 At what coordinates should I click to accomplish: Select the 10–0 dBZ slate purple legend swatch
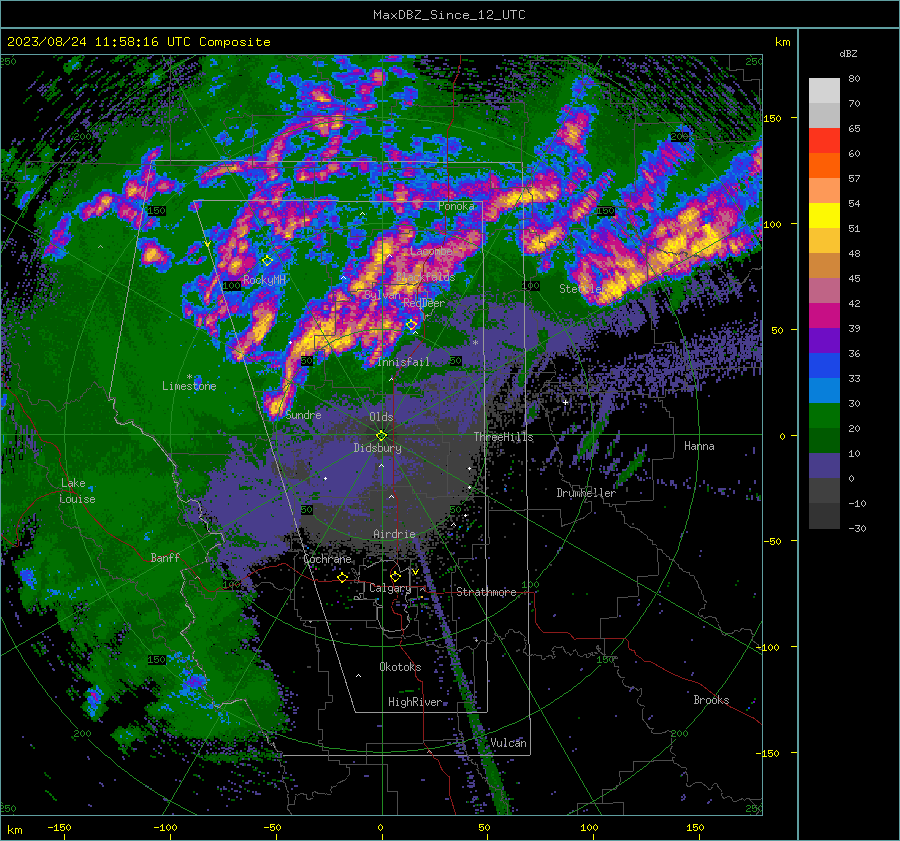pyautogui.click(x=824, y=466)
